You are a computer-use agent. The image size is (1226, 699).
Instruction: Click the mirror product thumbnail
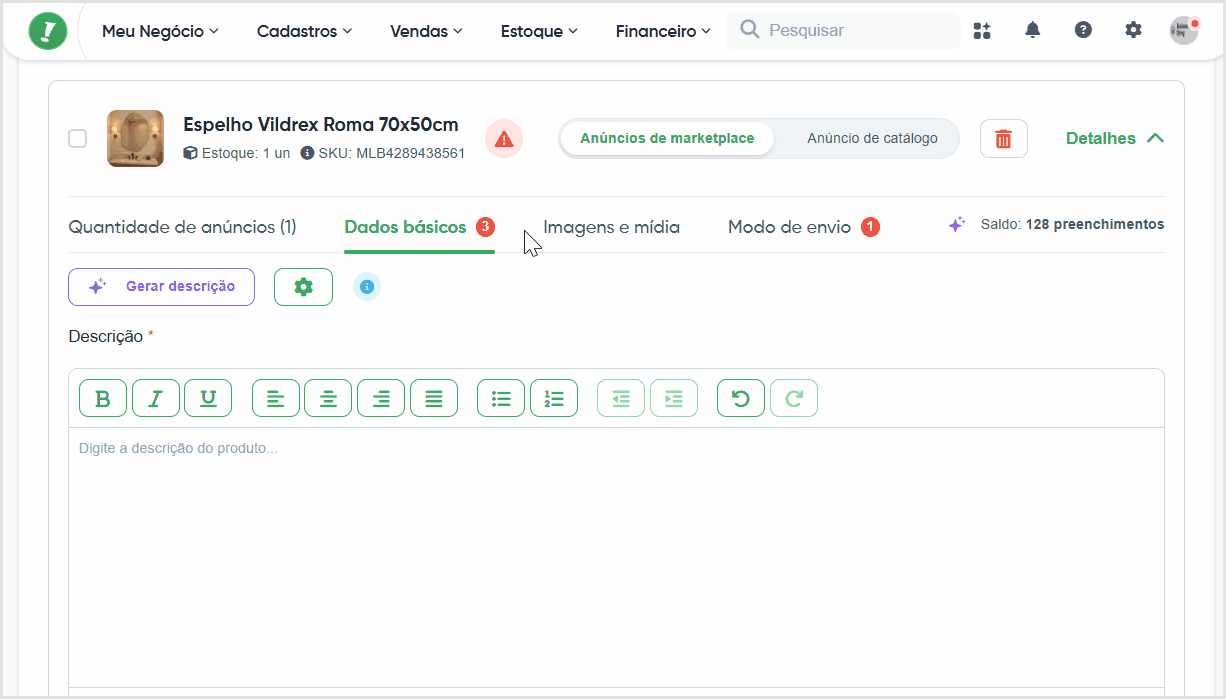click(135, 138)
